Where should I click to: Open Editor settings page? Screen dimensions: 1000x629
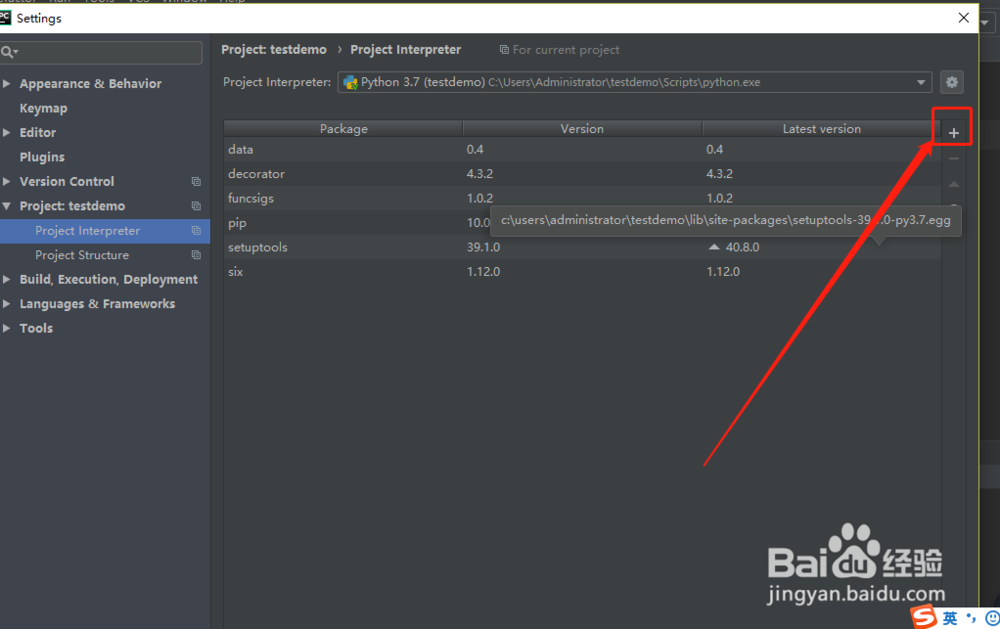click(38, 133)
